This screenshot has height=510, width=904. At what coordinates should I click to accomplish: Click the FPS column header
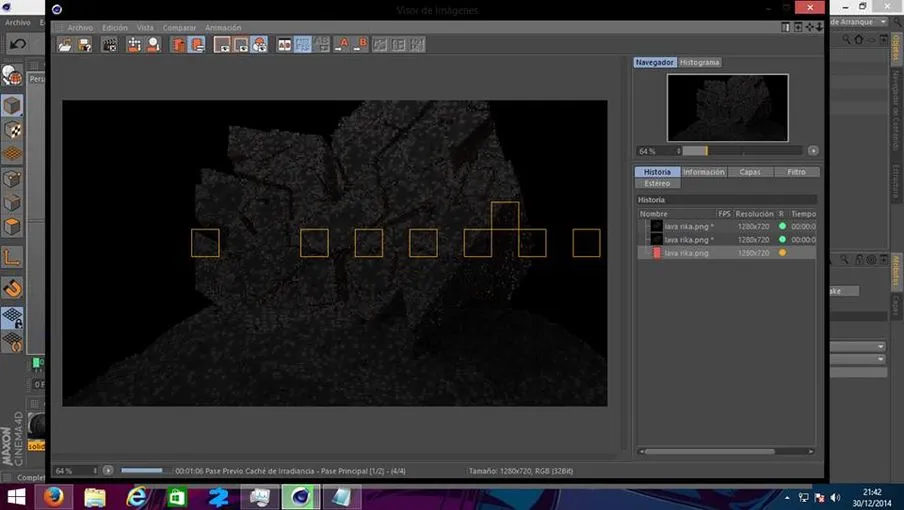tap(724, 214)
